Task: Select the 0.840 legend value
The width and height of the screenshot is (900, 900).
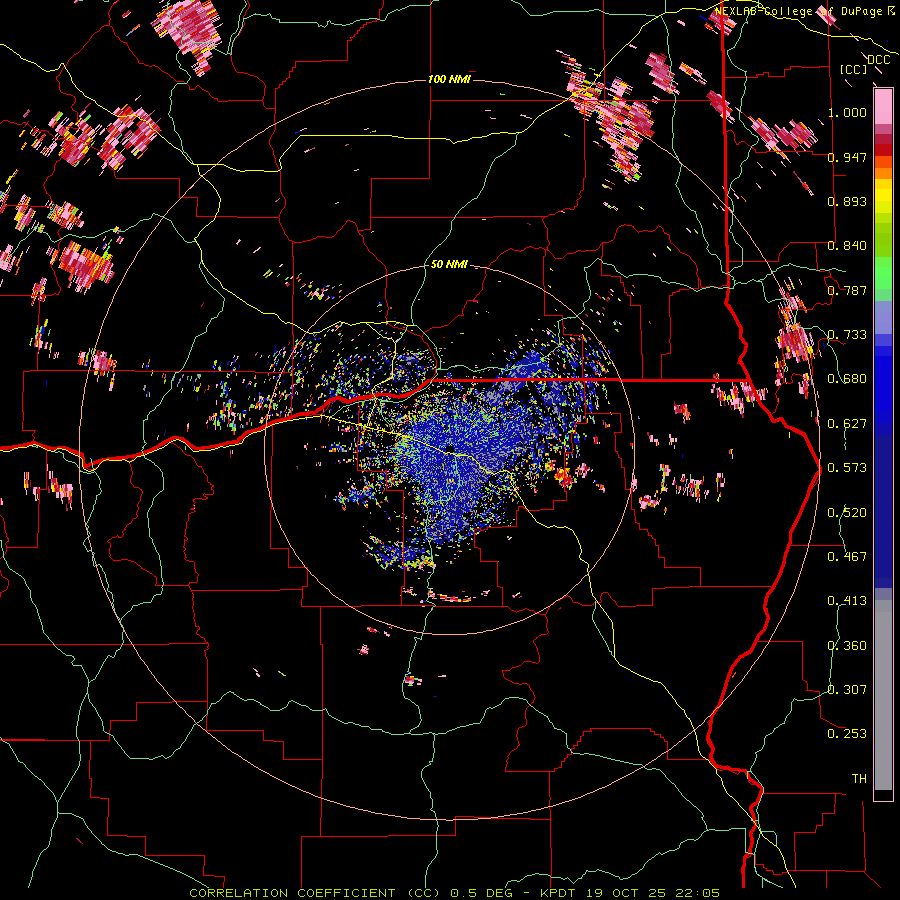Action: 847,246
